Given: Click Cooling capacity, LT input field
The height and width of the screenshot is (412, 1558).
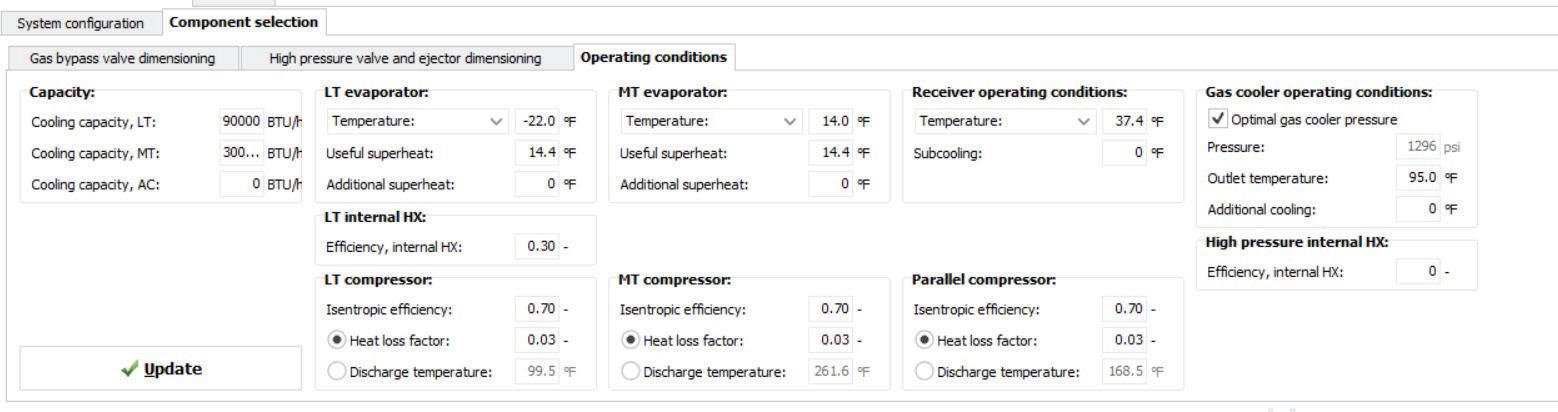Looking at the screenshot, I should coord(241,122).
